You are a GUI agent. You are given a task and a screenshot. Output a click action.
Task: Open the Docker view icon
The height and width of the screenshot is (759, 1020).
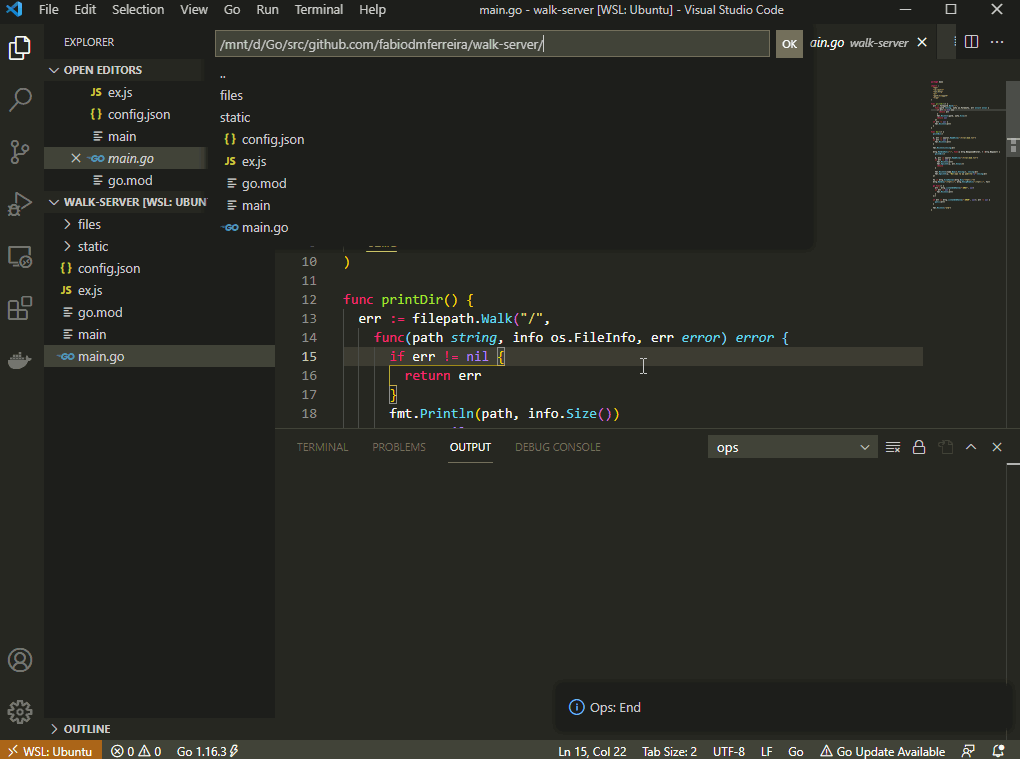pyautogui.click(x=20, y=360)
